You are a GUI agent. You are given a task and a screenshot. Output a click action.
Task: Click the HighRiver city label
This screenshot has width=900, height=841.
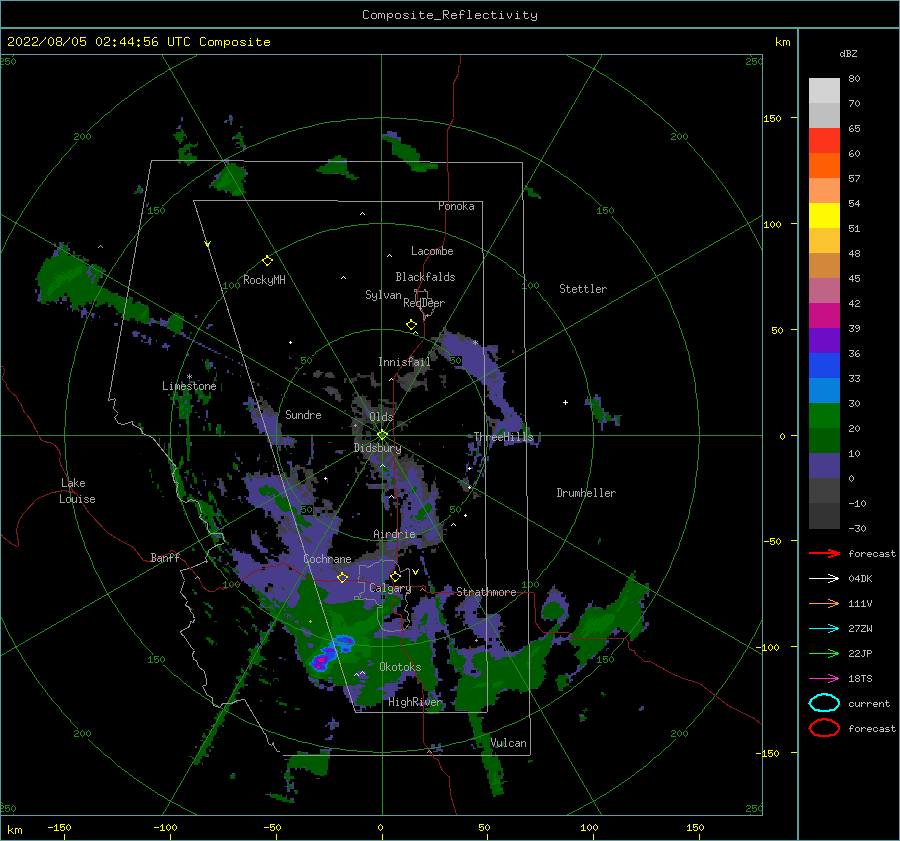tap(416, 702)
